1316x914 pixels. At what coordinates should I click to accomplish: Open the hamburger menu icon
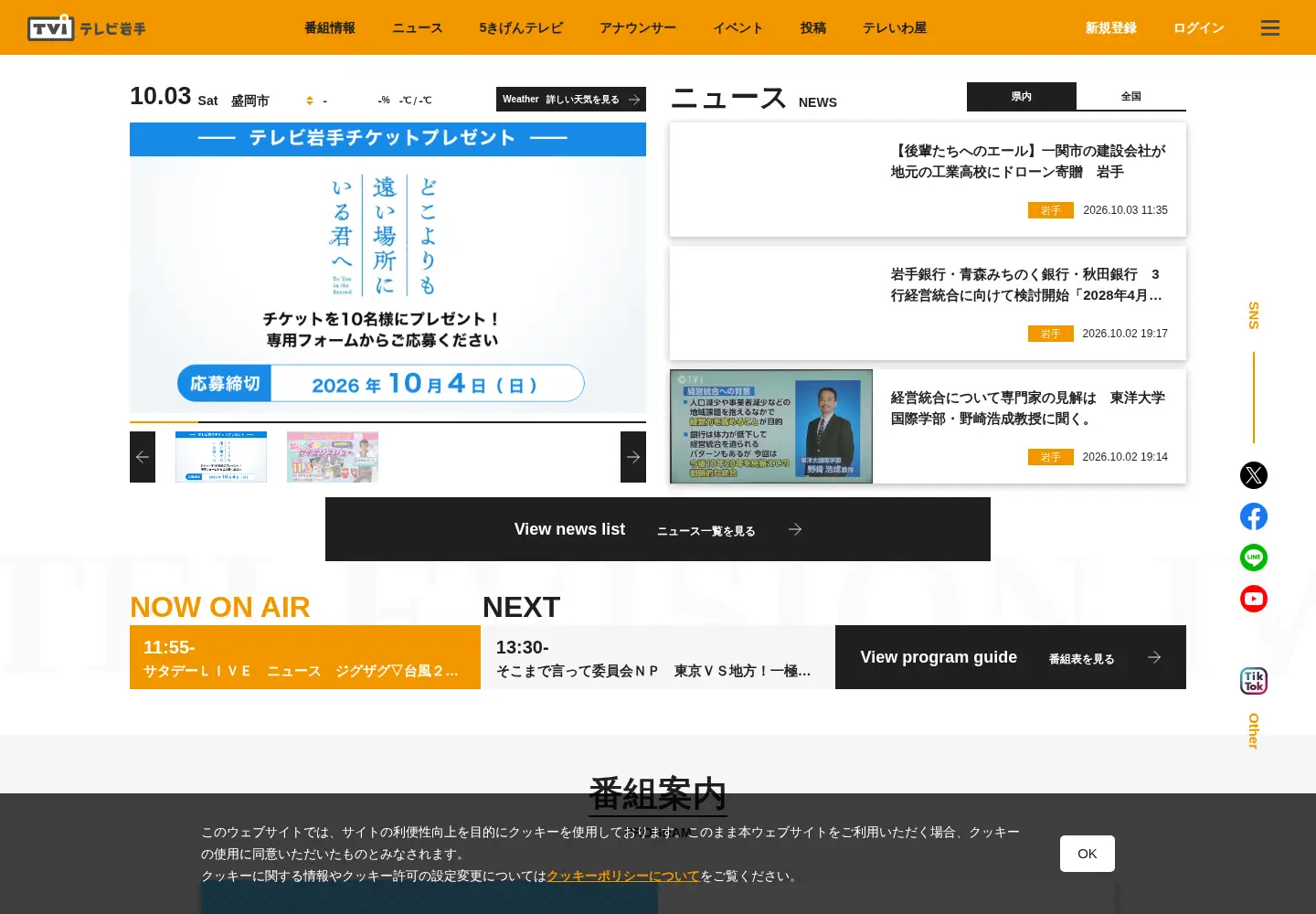click(1270, 28)
